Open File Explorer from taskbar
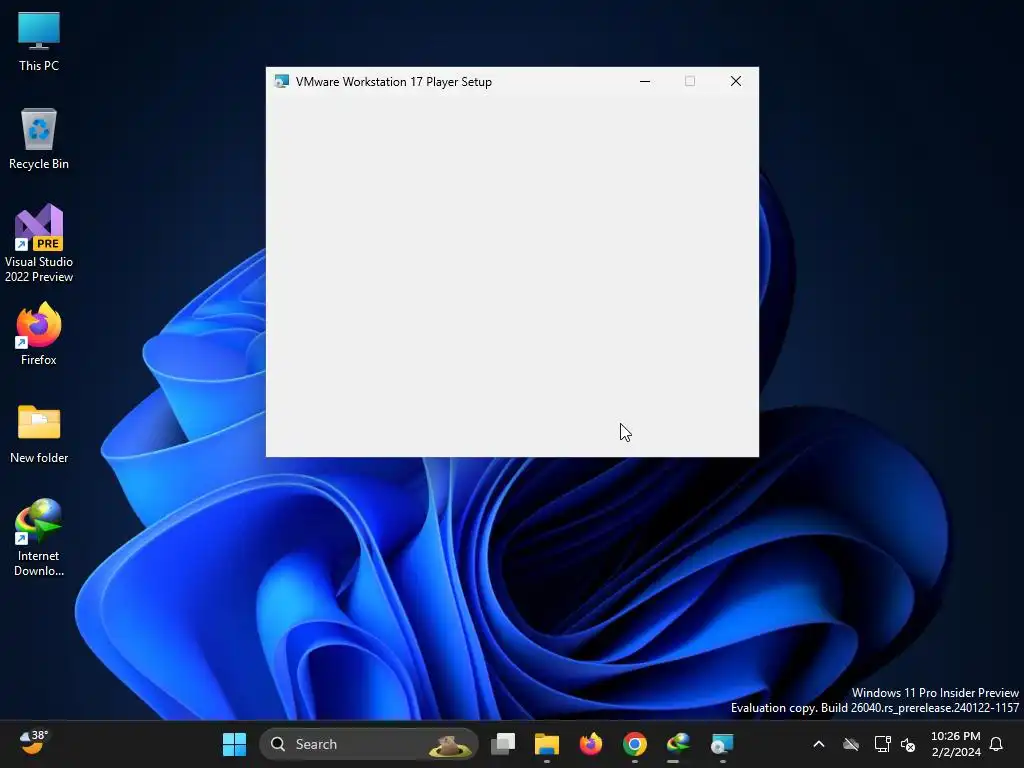 coord(547,744)
